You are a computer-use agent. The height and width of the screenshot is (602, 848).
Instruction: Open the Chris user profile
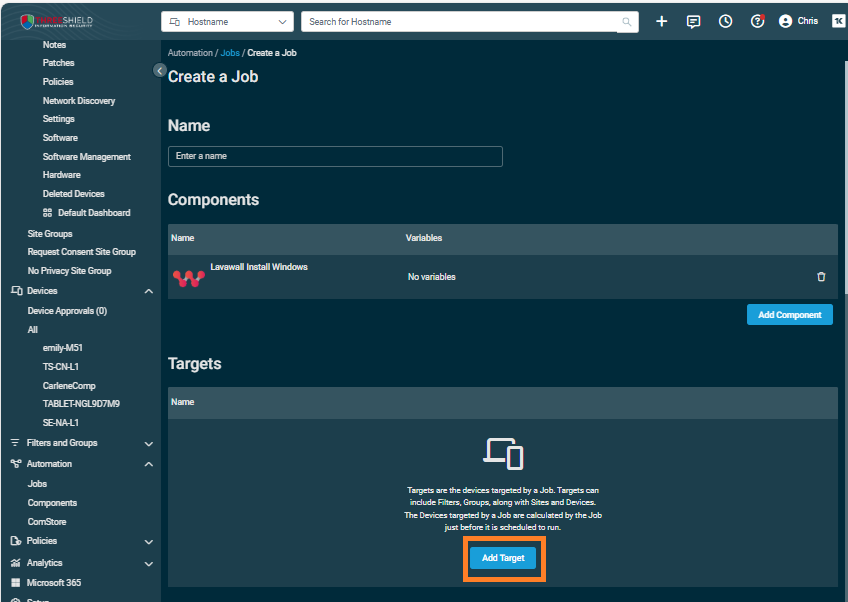tap(798, 21)
